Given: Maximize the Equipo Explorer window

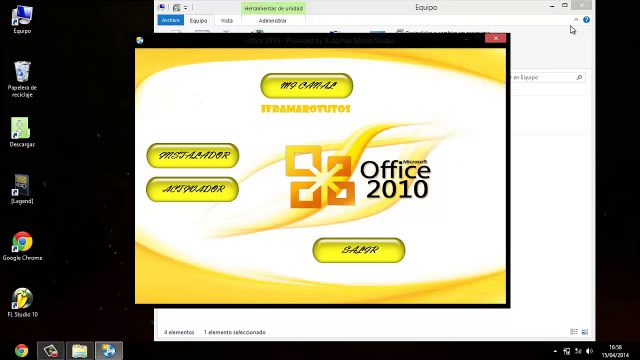Looking at the screenshot, I should click(x=565, y=5).
